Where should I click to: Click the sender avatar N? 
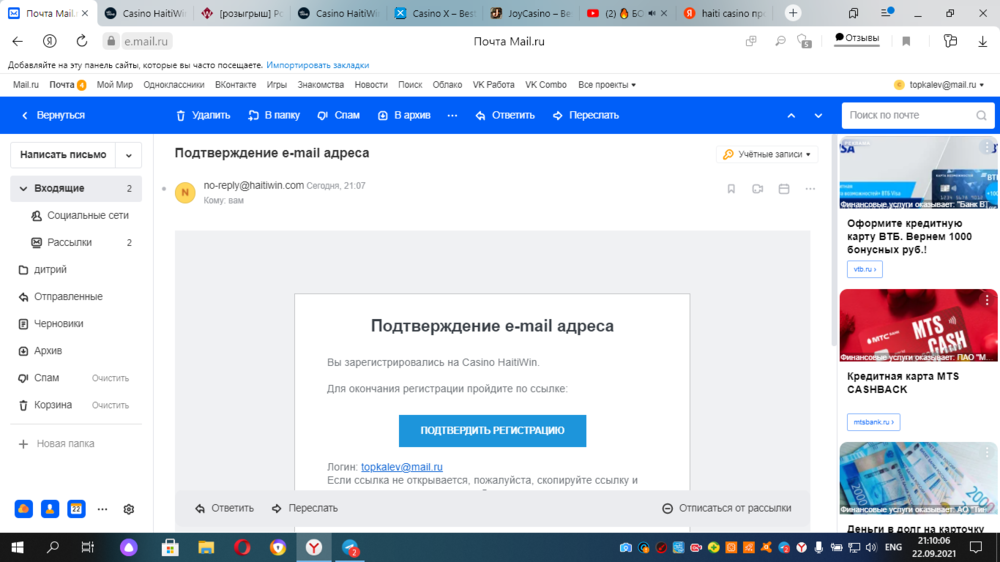[185, 192]
